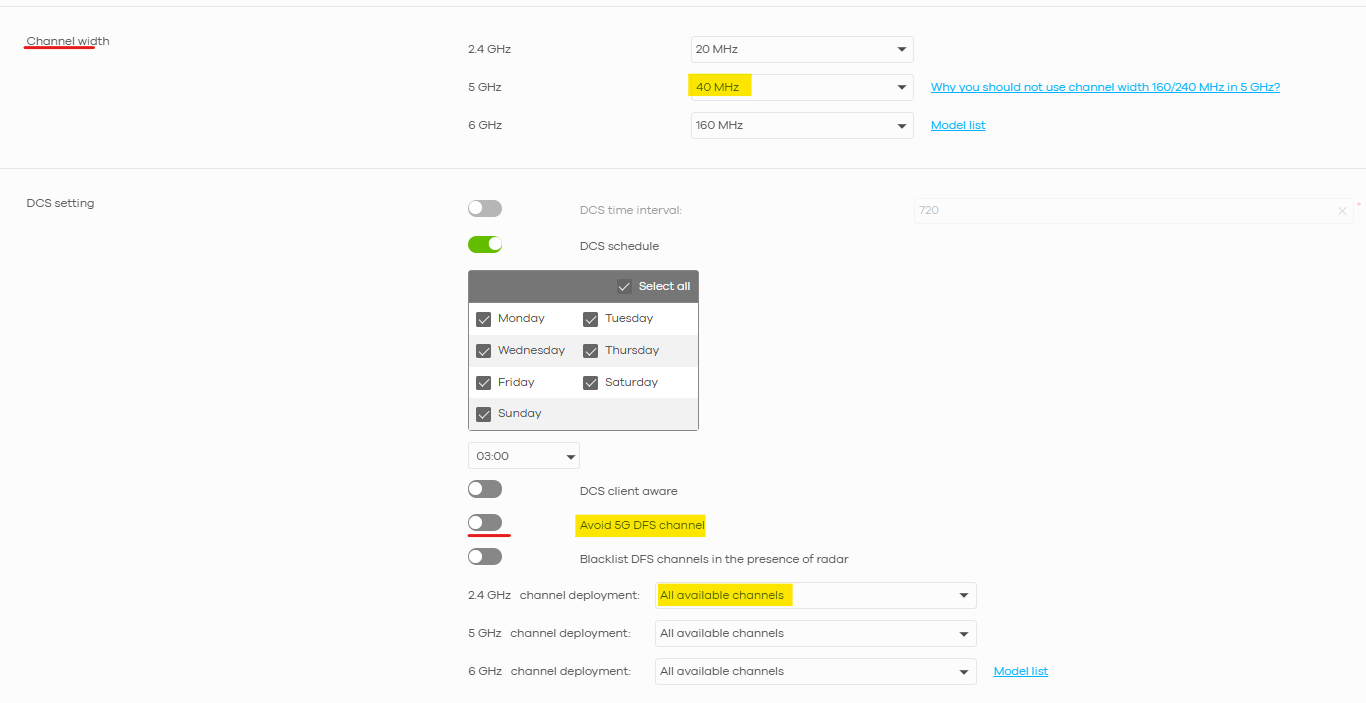Image resolution: width=1366 pixels, height=703 pixels.
Task: Uncheck the Sunday checkbox
Action: click(x=484, y=414)
